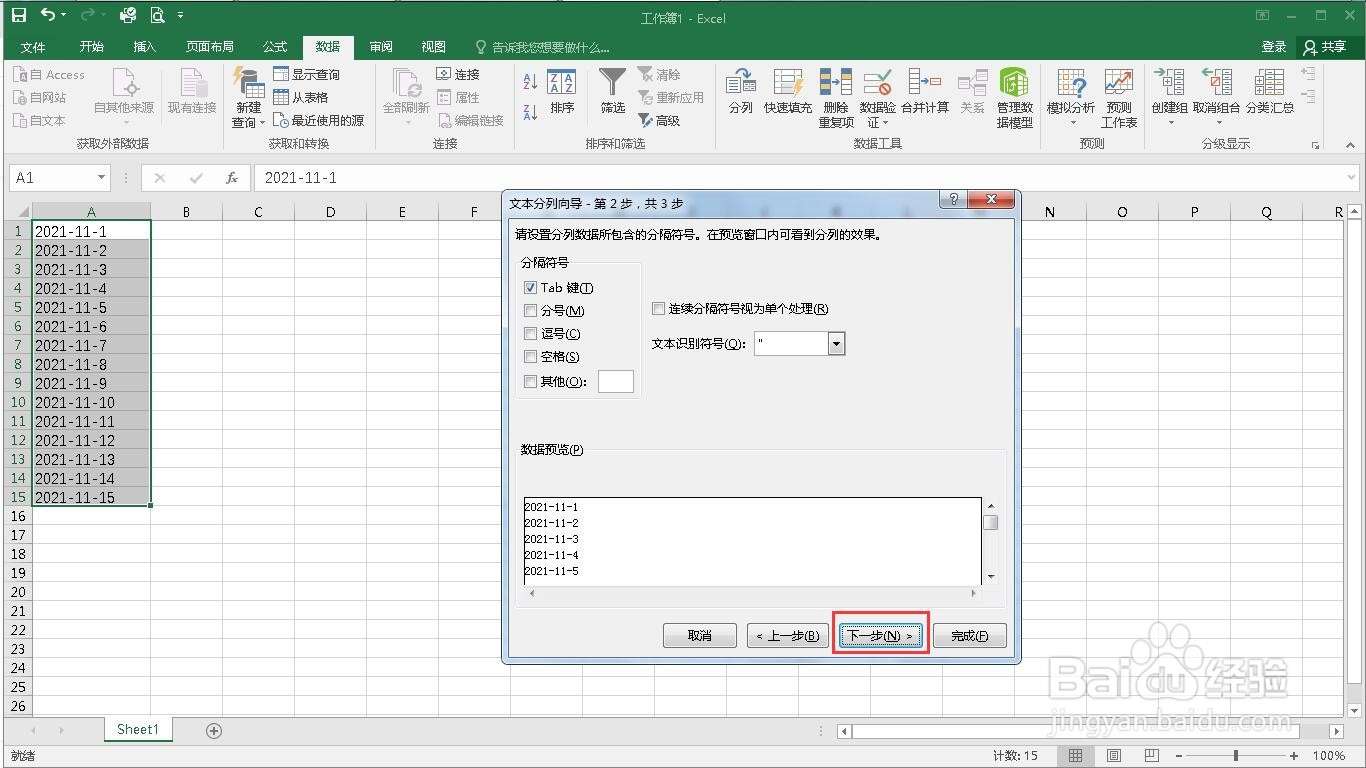Open the 开始 ribbon tab
This screenshot has height=768, width=1366.
[x=91, y=46]
